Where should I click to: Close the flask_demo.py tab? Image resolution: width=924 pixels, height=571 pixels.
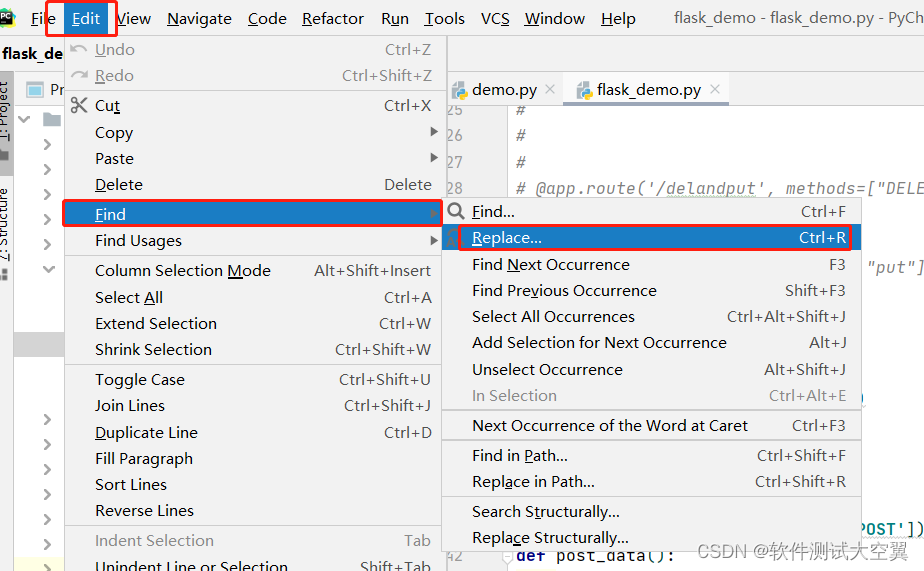(x=715, y=89)
